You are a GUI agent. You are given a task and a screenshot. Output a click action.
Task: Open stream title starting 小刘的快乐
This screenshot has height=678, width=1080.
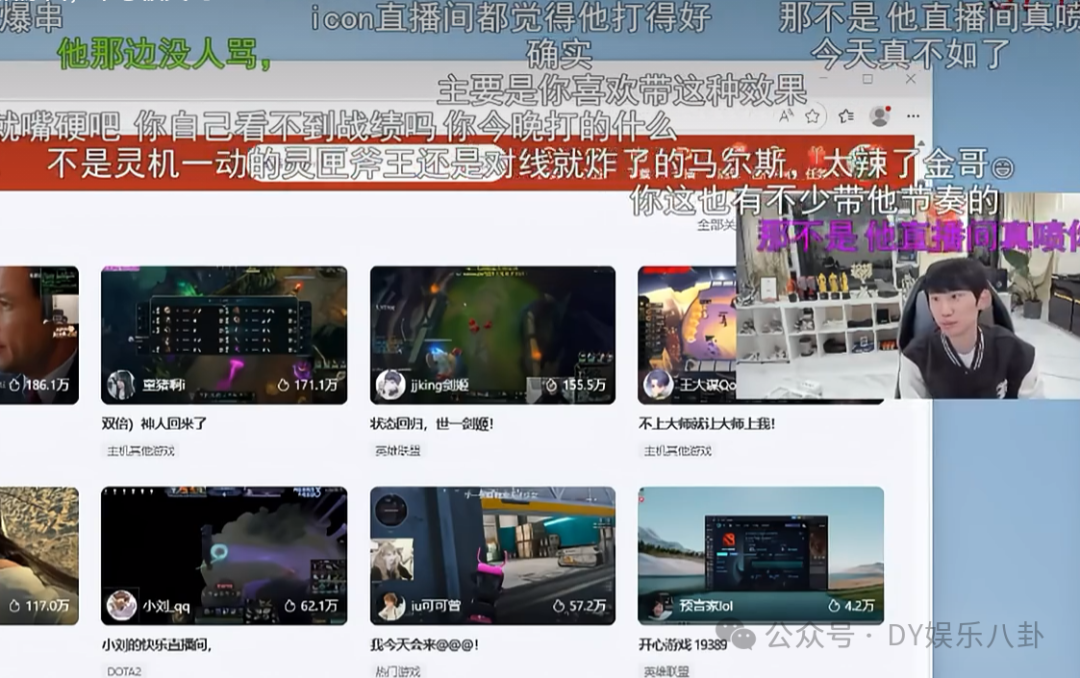point(156,645)
